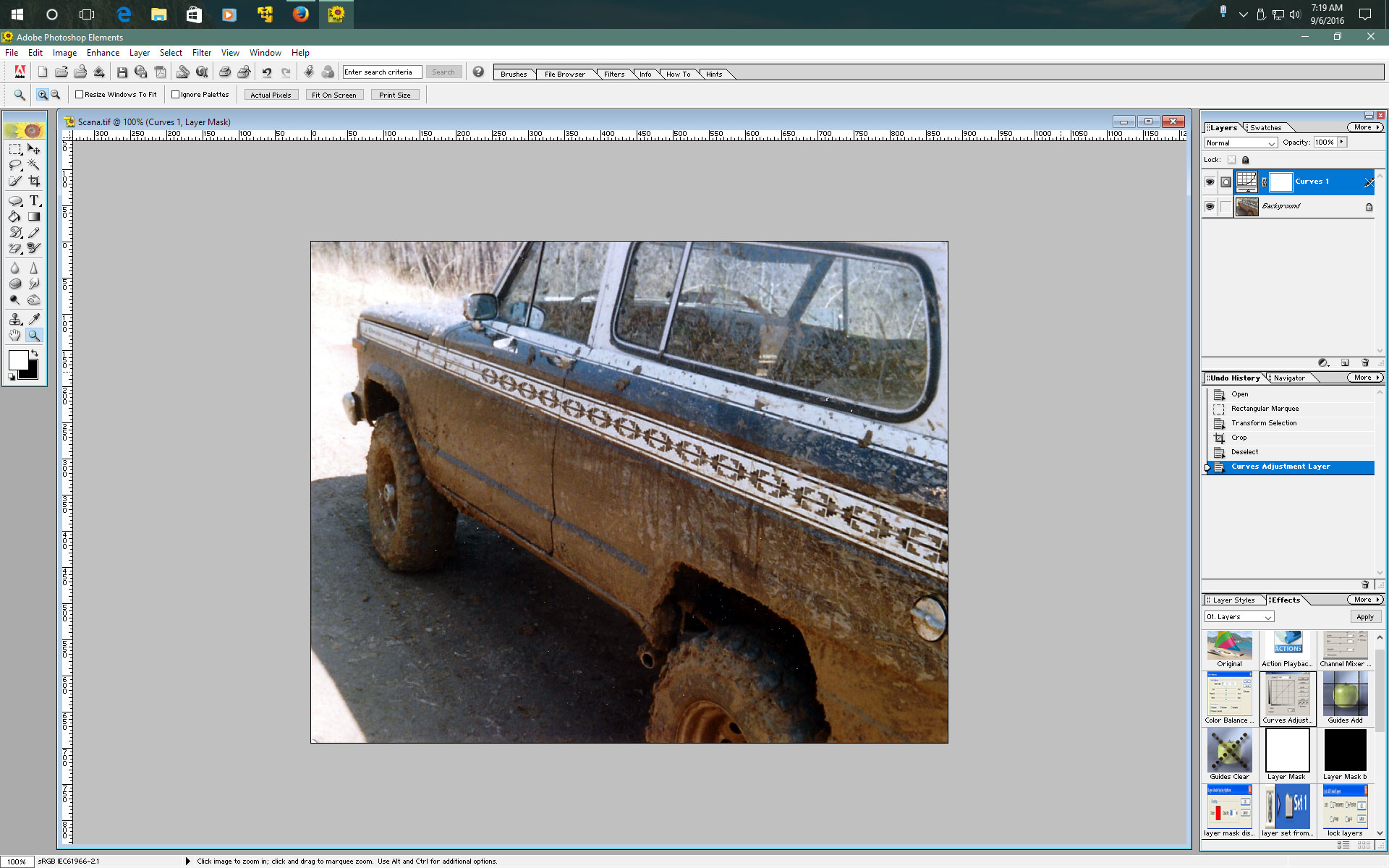The image size is (1389, 868).
Task: Select the Rectangular Marquee tool
Action: tap(14, 148)
